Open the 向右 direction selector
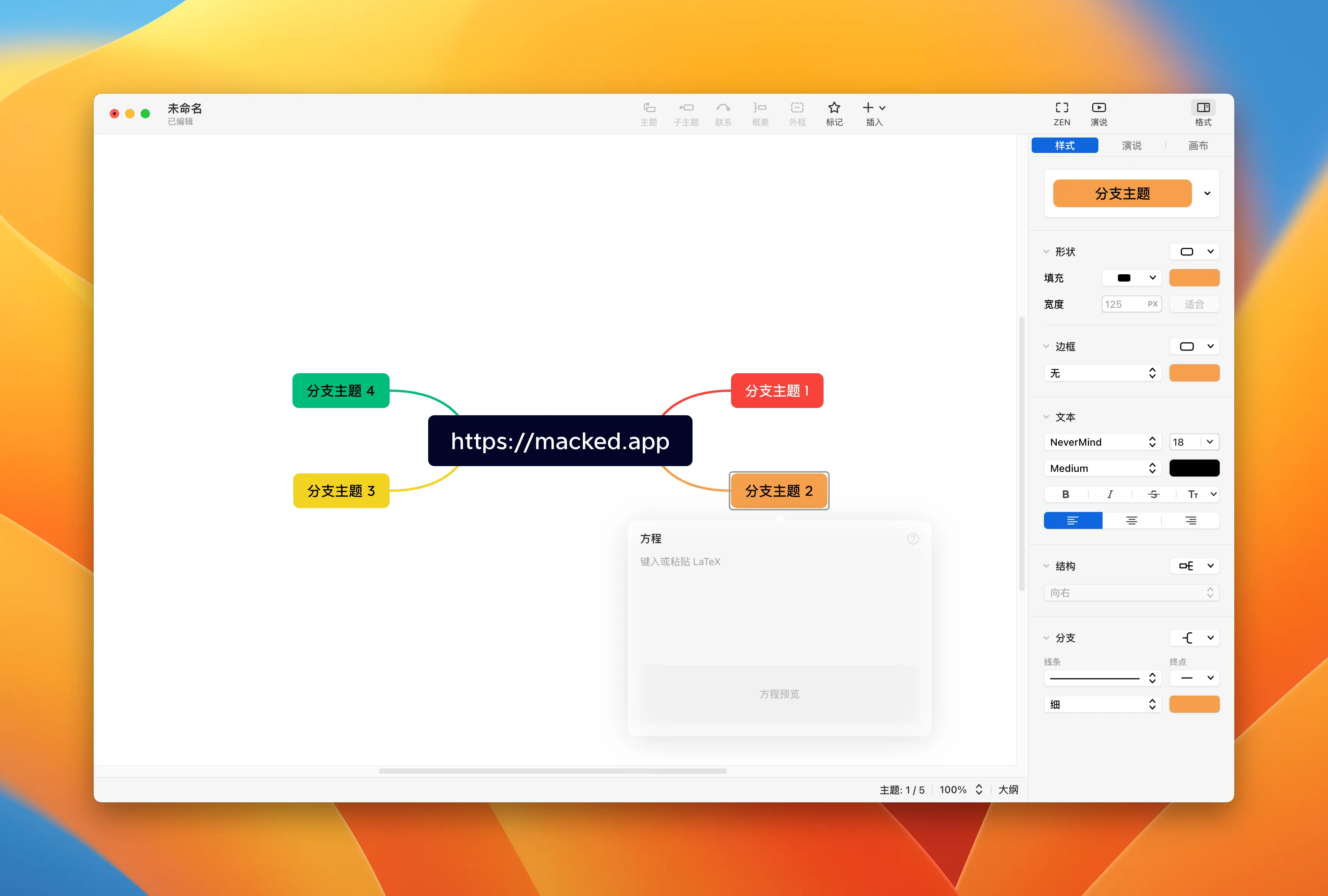Image resolution: width=1328 pixels, height=896 pixels. 1131,593
